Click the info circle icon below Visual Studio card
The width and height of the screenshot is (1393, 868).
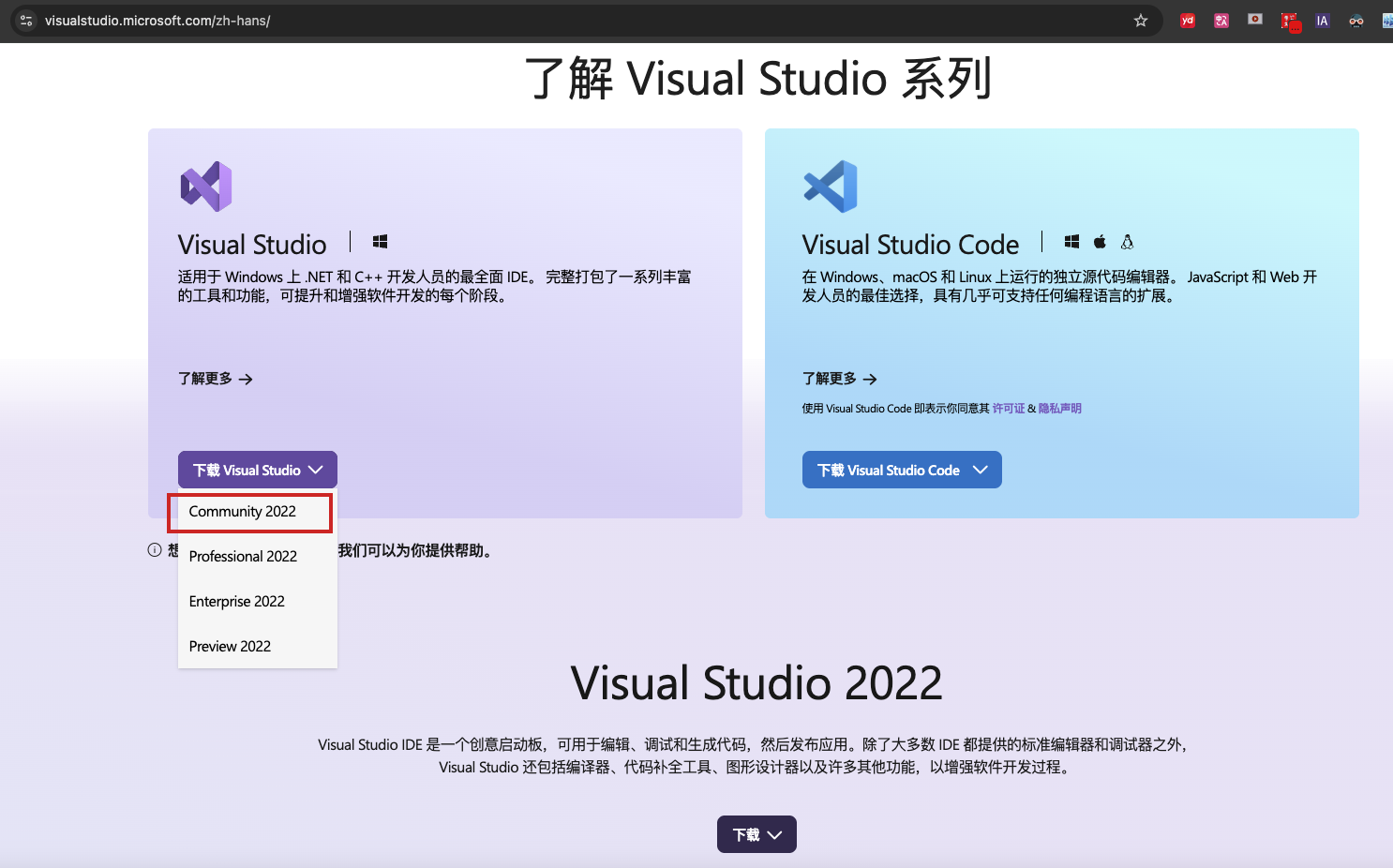click(x=155, y=550)
